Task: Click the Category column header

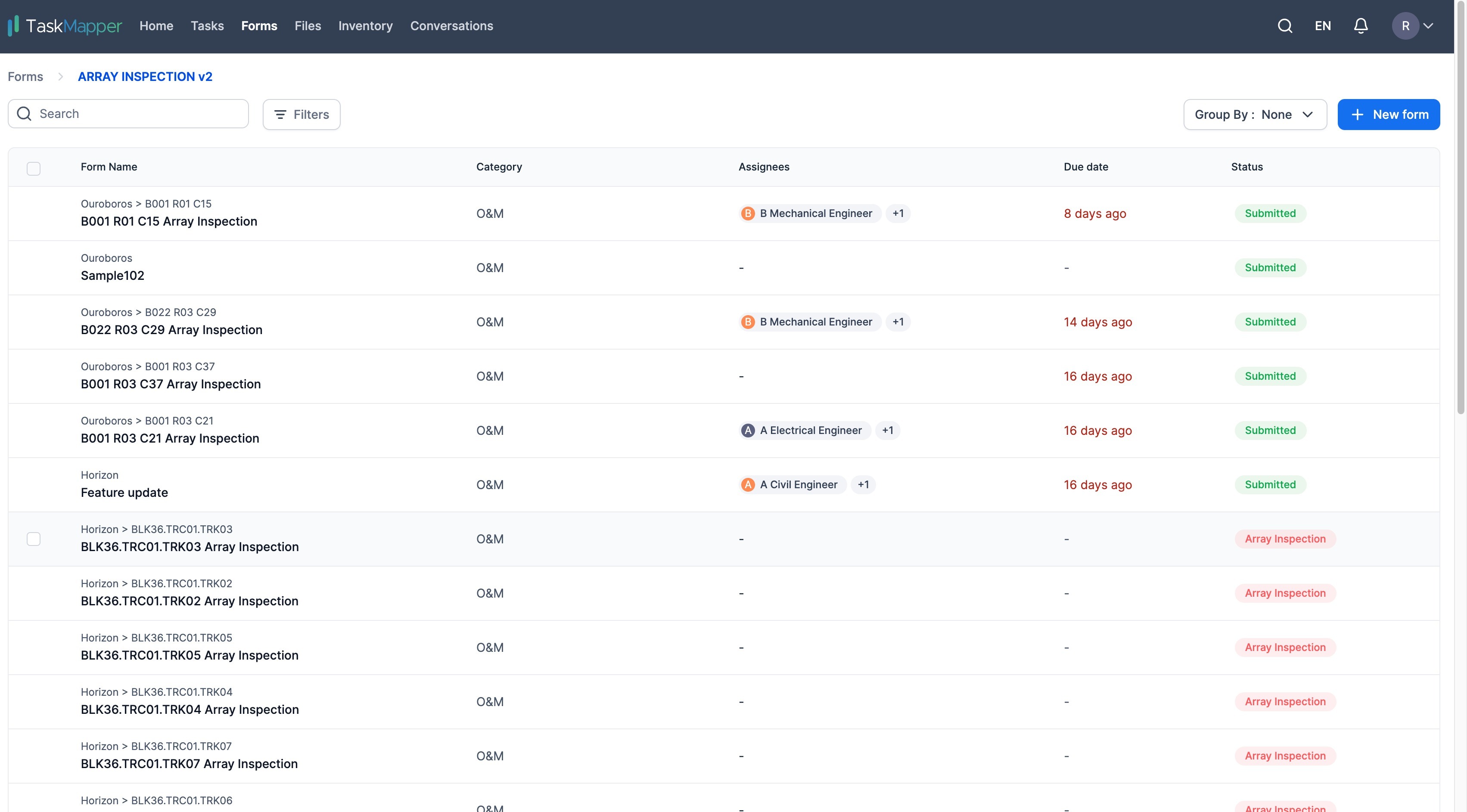Action: (499, 167)
